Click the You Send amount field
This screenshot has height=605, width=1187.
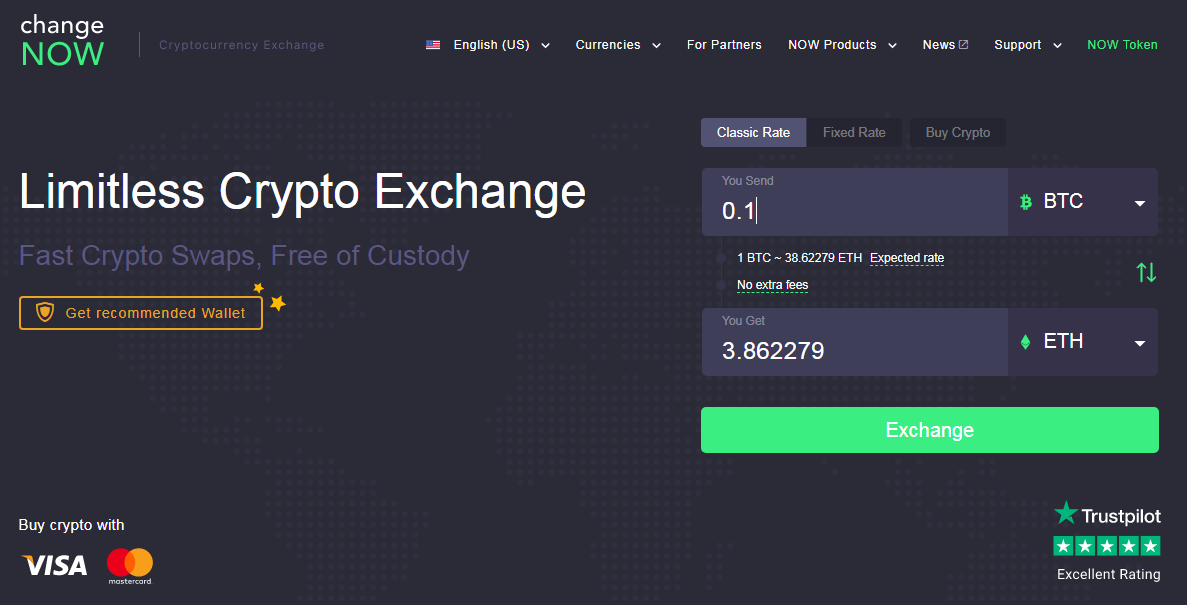coord(855,202)
